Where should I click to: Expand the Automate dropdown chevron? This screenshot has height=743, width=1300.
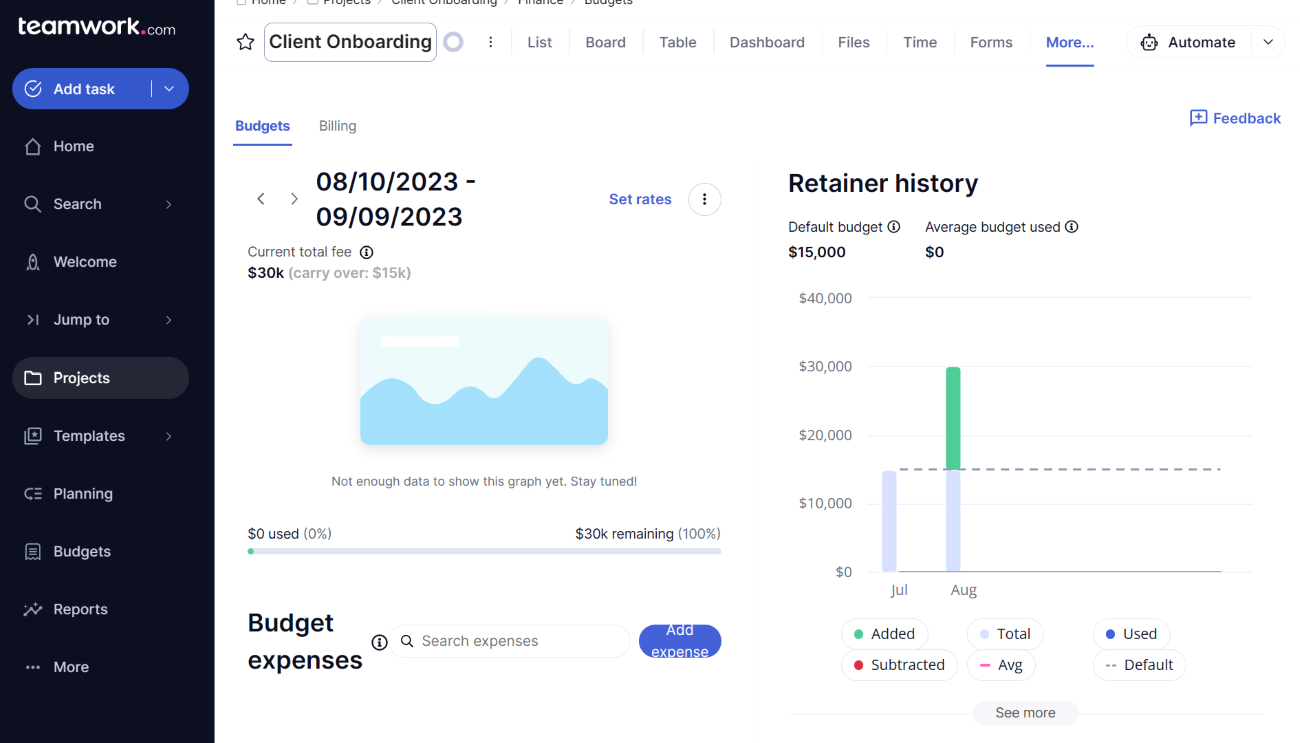pyautogui.click(x=1268, y=42)
